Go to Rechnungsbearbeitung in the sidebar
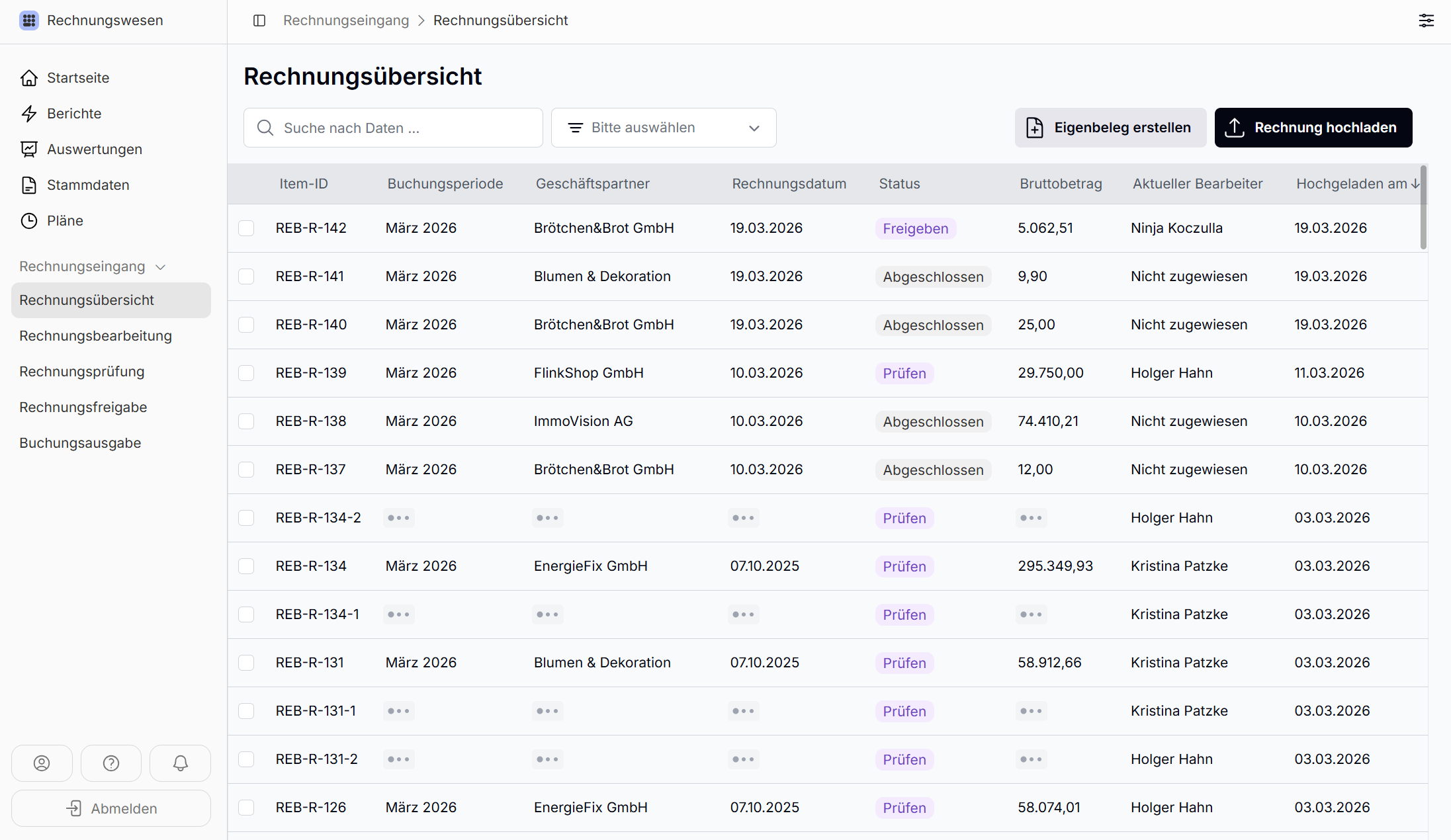Viewport: 1451px width, 840px height. coord(95,336)
